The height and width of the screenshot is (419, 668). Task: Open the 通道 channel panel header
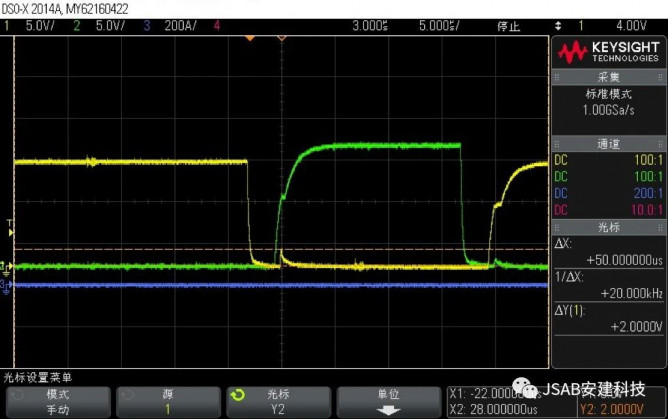click(608, 144)
